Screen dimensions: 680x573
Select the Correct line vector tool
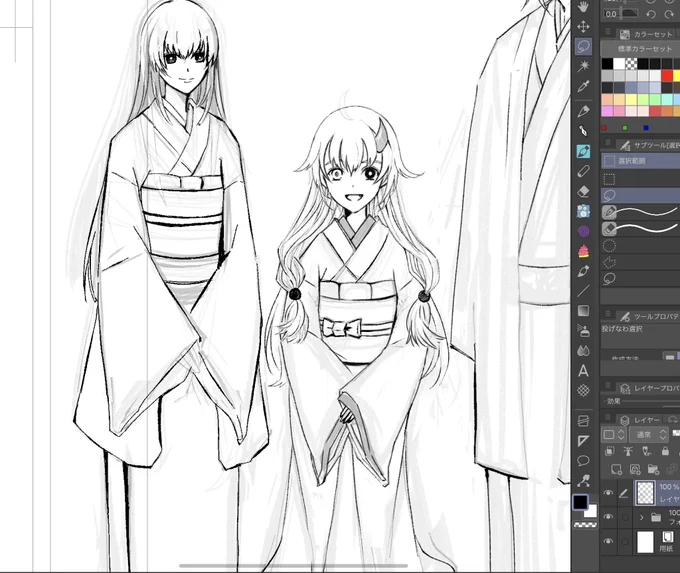pyautogui.click(x=584, y=481)
